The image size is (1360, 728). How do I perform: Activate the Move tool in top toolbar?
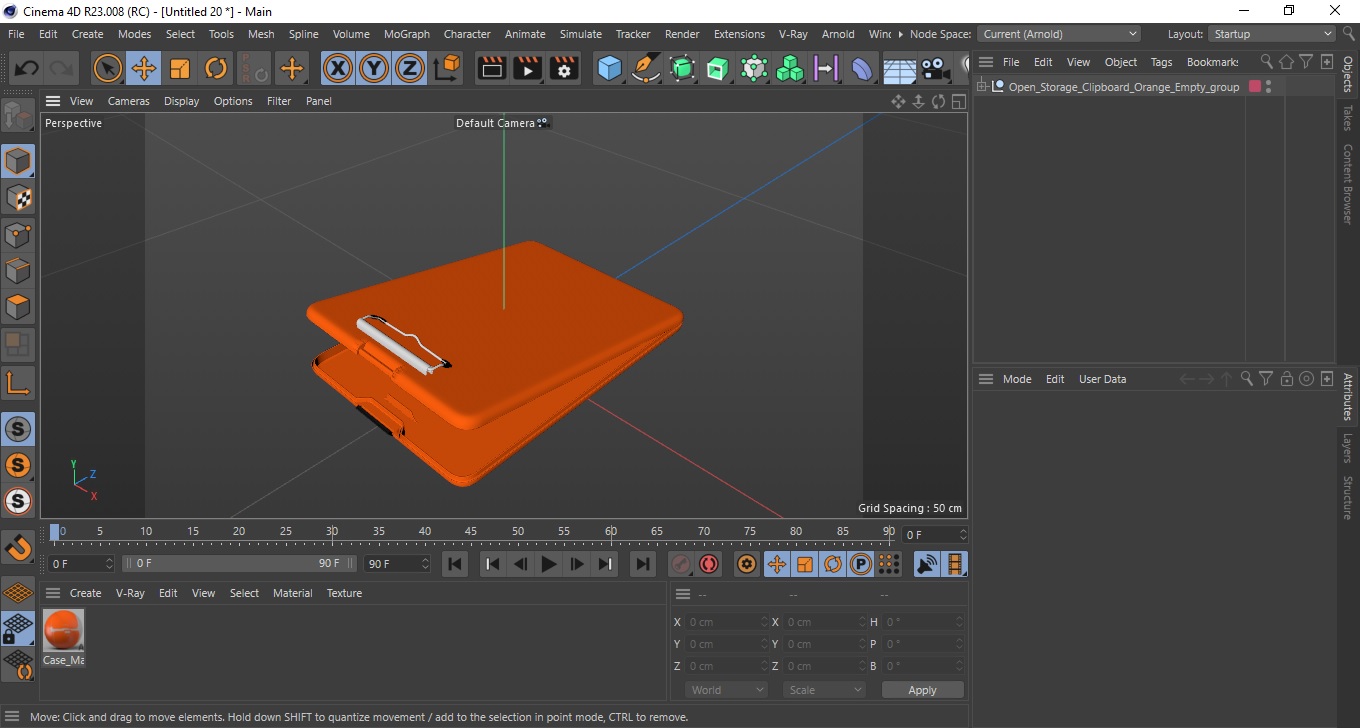[x=143, y=68]
